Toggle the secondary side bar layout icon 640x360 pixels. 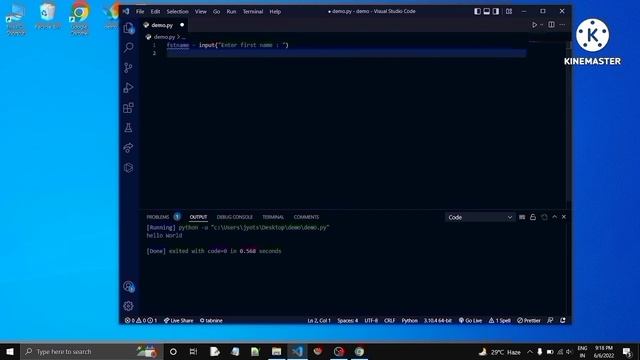tap(496, 11)
